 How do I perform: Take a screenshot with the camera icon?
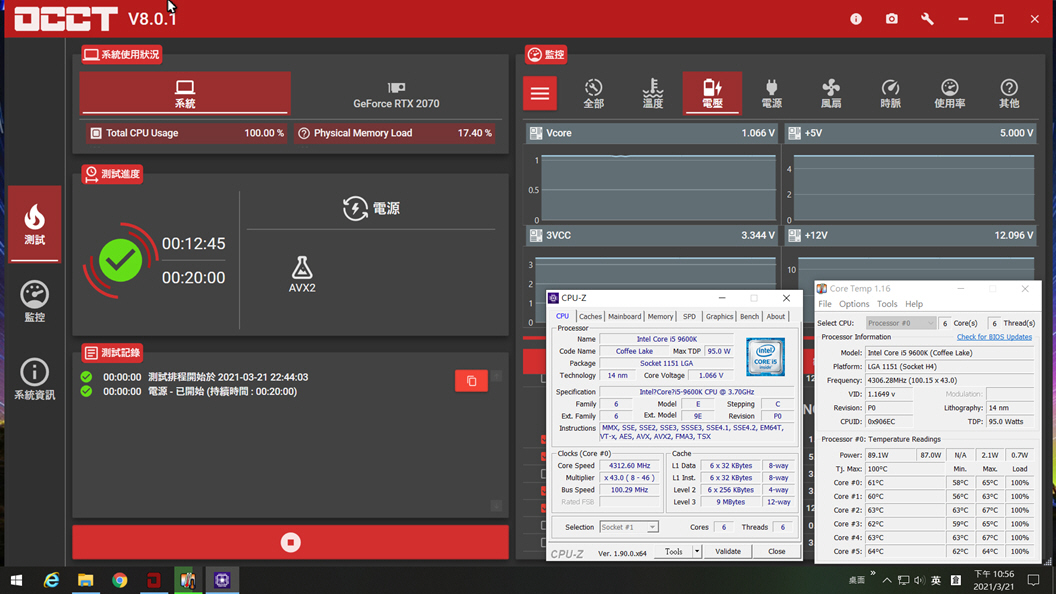892,19
